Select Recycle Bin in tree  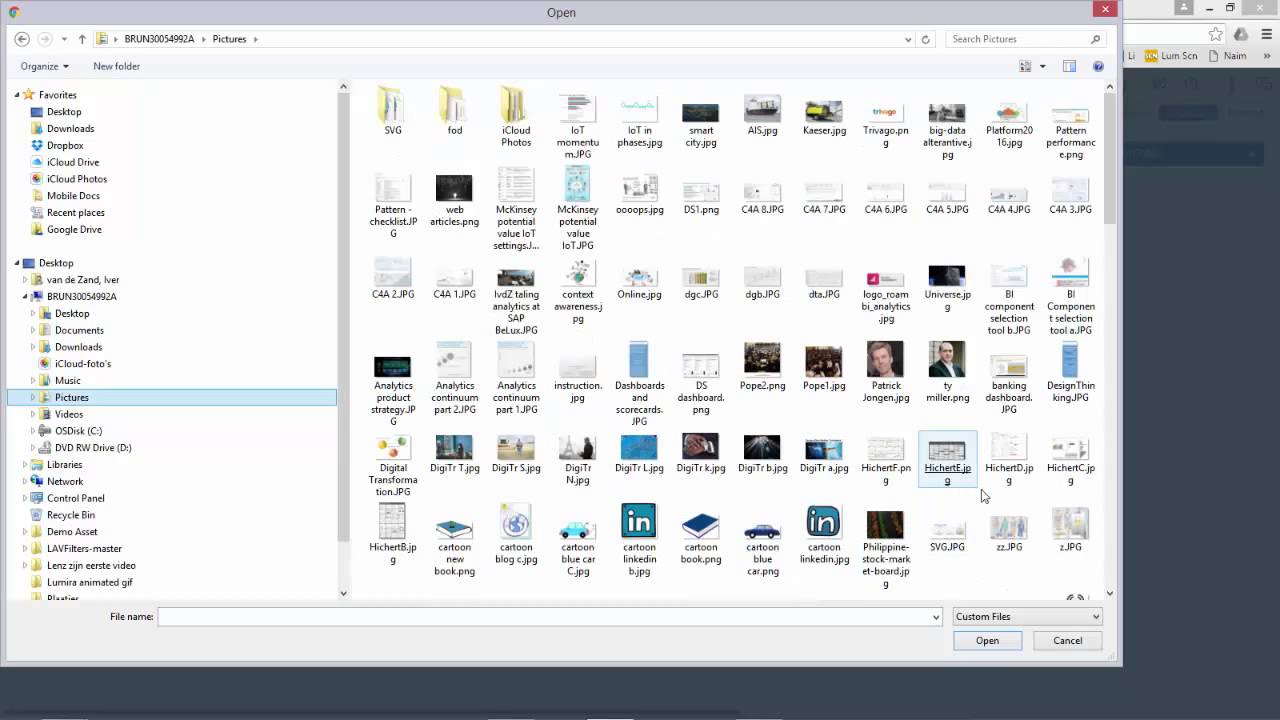coord(70,515)
